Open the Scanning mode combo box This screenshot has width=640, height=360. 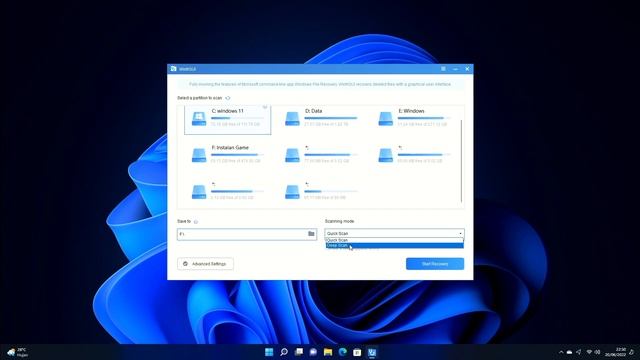[x=394, y=233]
